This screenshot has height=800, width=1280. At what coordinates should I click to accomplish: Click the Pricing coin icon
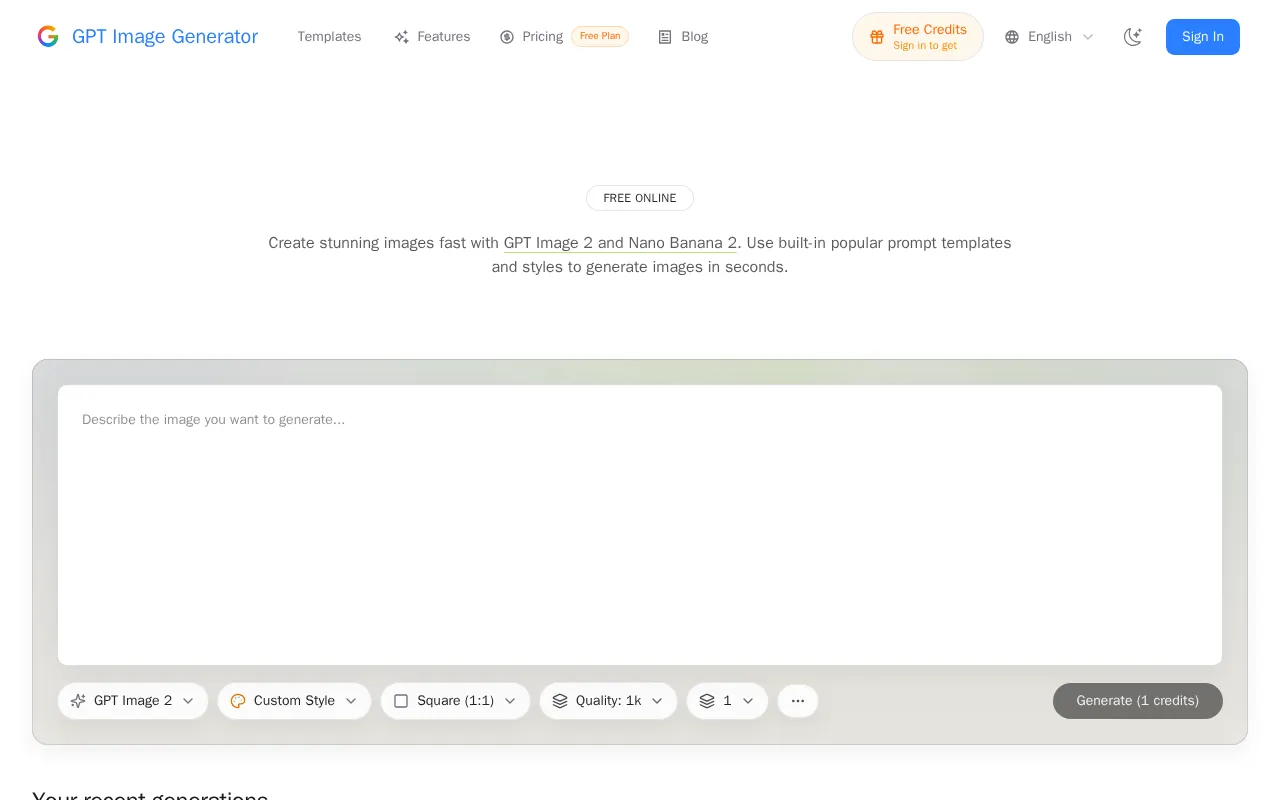[x=507, y=37]
